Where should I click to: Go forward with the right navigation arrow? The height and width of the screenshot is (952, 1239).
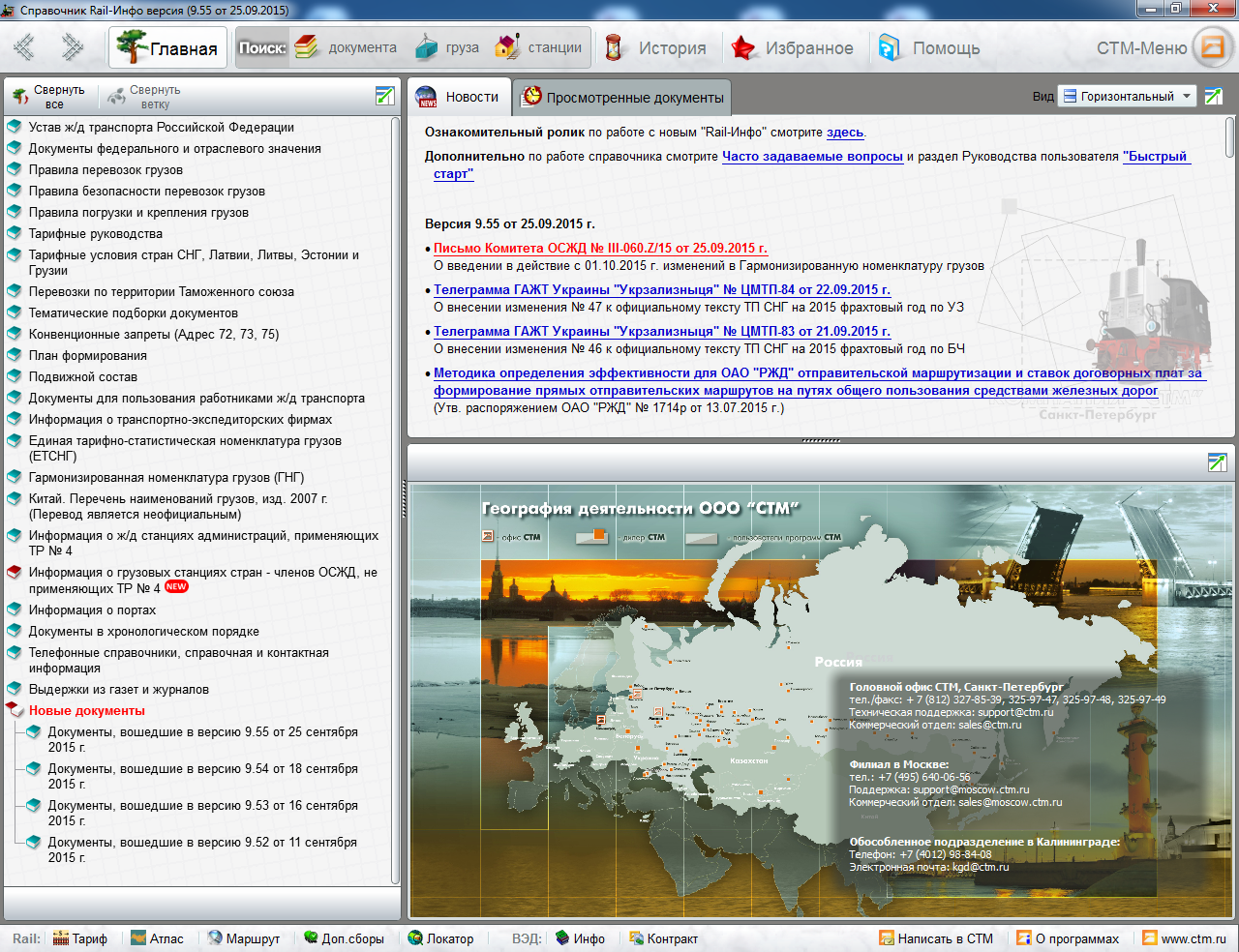click(x=73, y=46)
